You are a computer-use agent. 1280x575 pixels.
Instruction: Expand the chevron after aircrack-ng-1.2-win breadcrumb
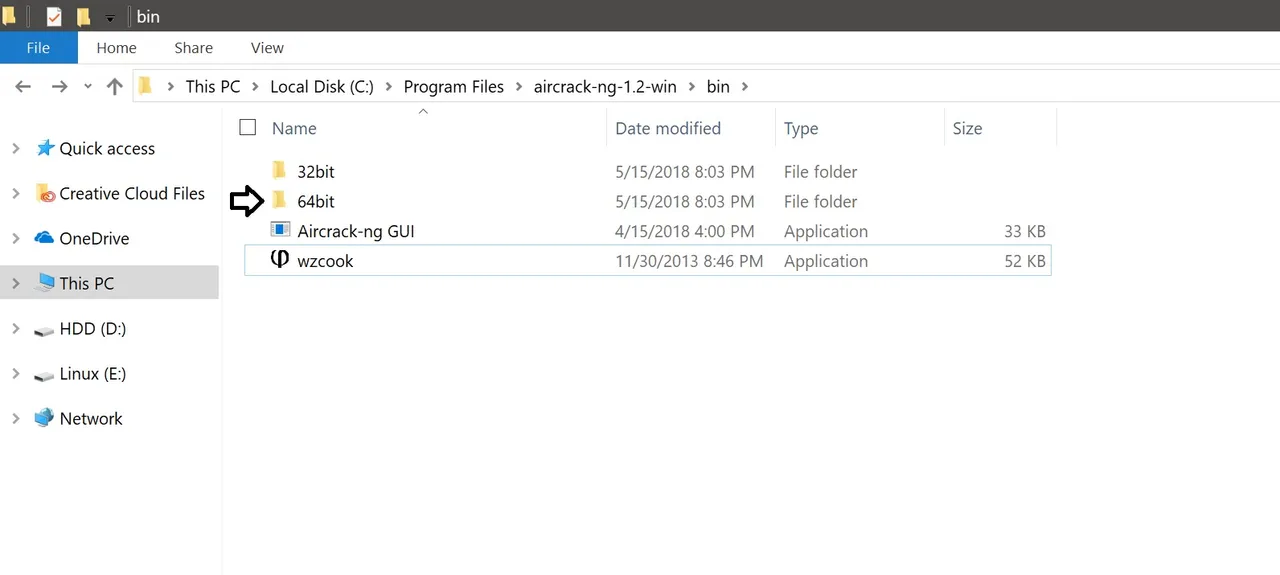click(x=692, y=87)
